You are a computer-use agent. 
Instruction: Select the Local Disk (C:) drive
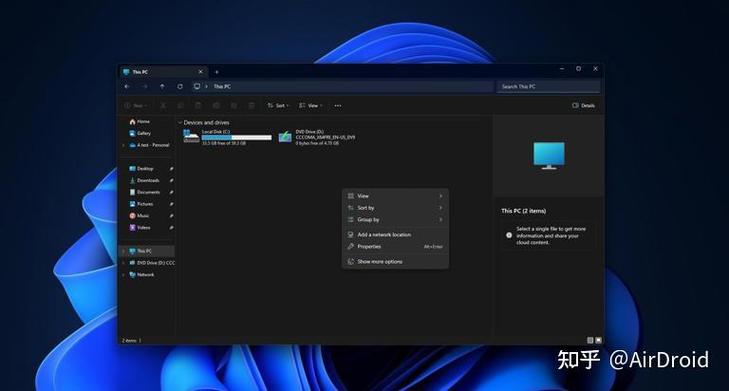[228, 137]
